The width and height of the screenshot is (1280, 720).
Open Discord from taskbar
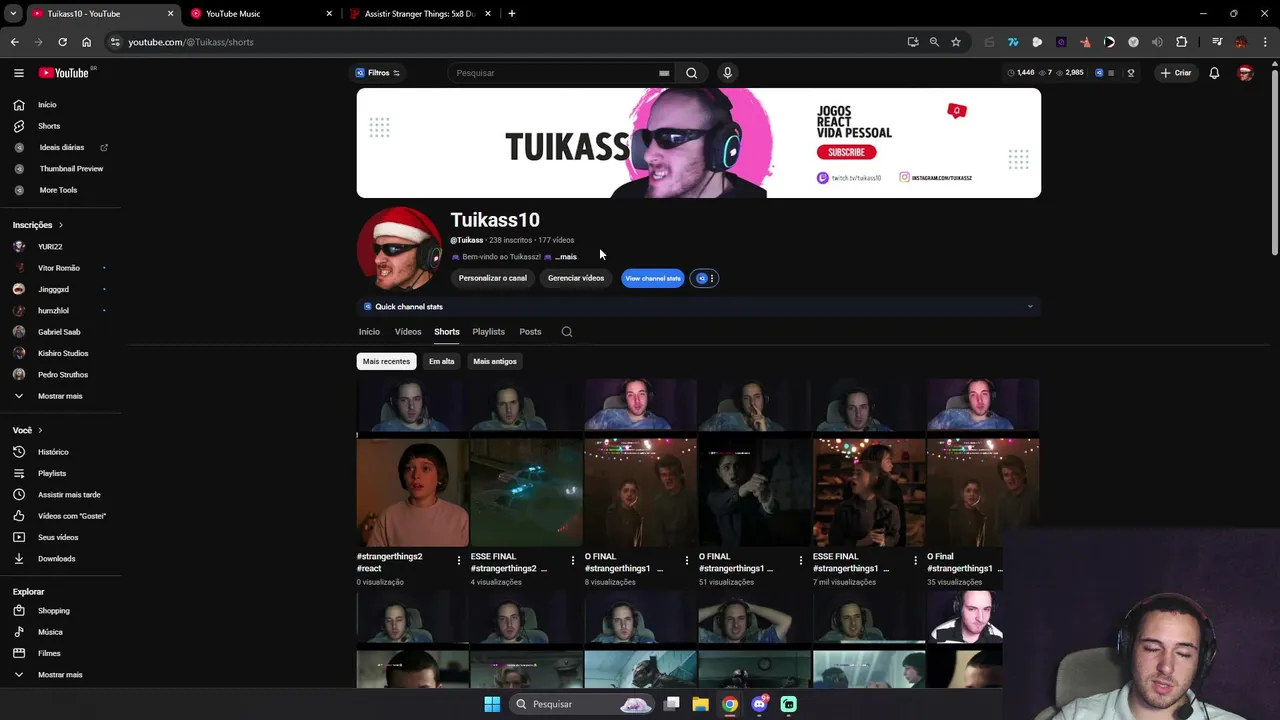[759, 704]
